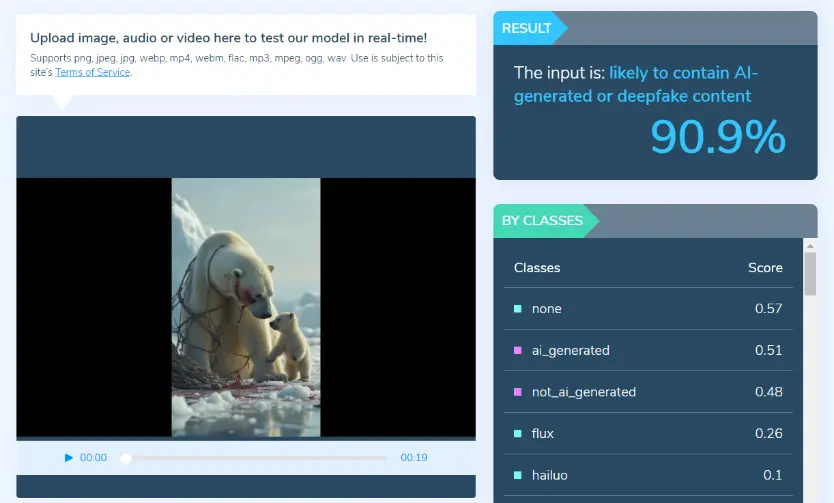Click the classes list scrollbar thumb

810,273
